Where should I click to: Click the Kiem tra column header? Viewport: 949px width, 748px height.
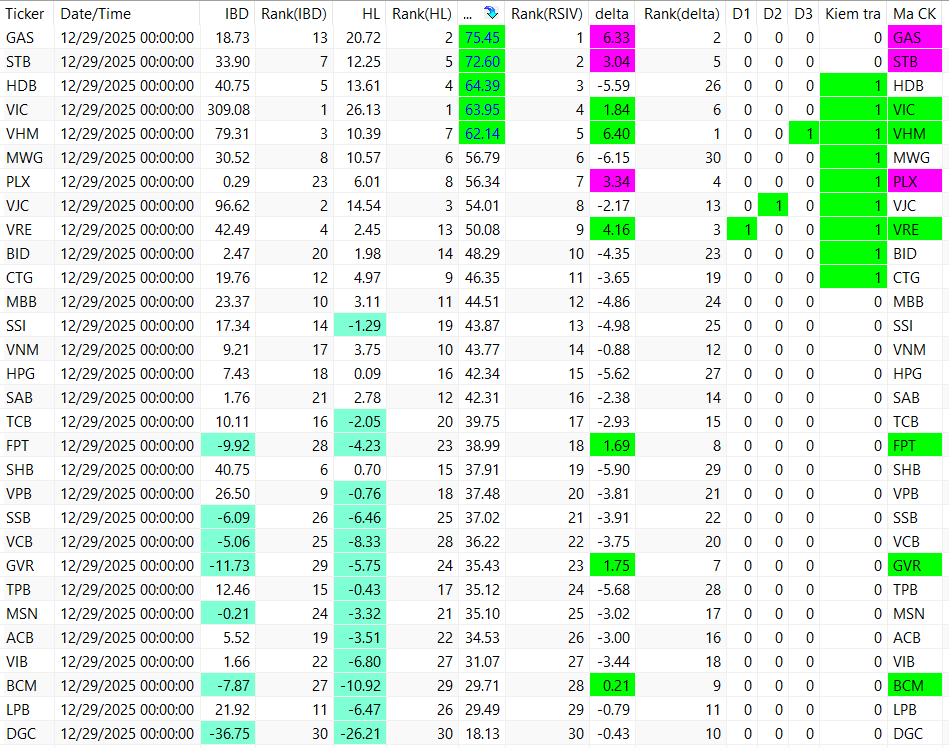point(853,13)
